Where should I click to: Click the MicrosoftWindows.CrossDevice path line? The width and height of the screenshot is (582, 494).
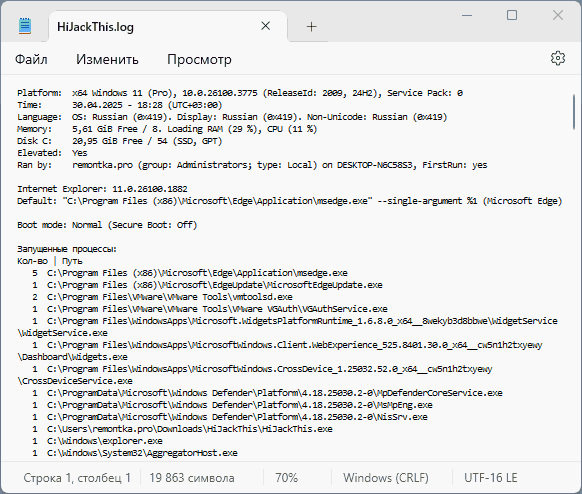pos(262,369)
